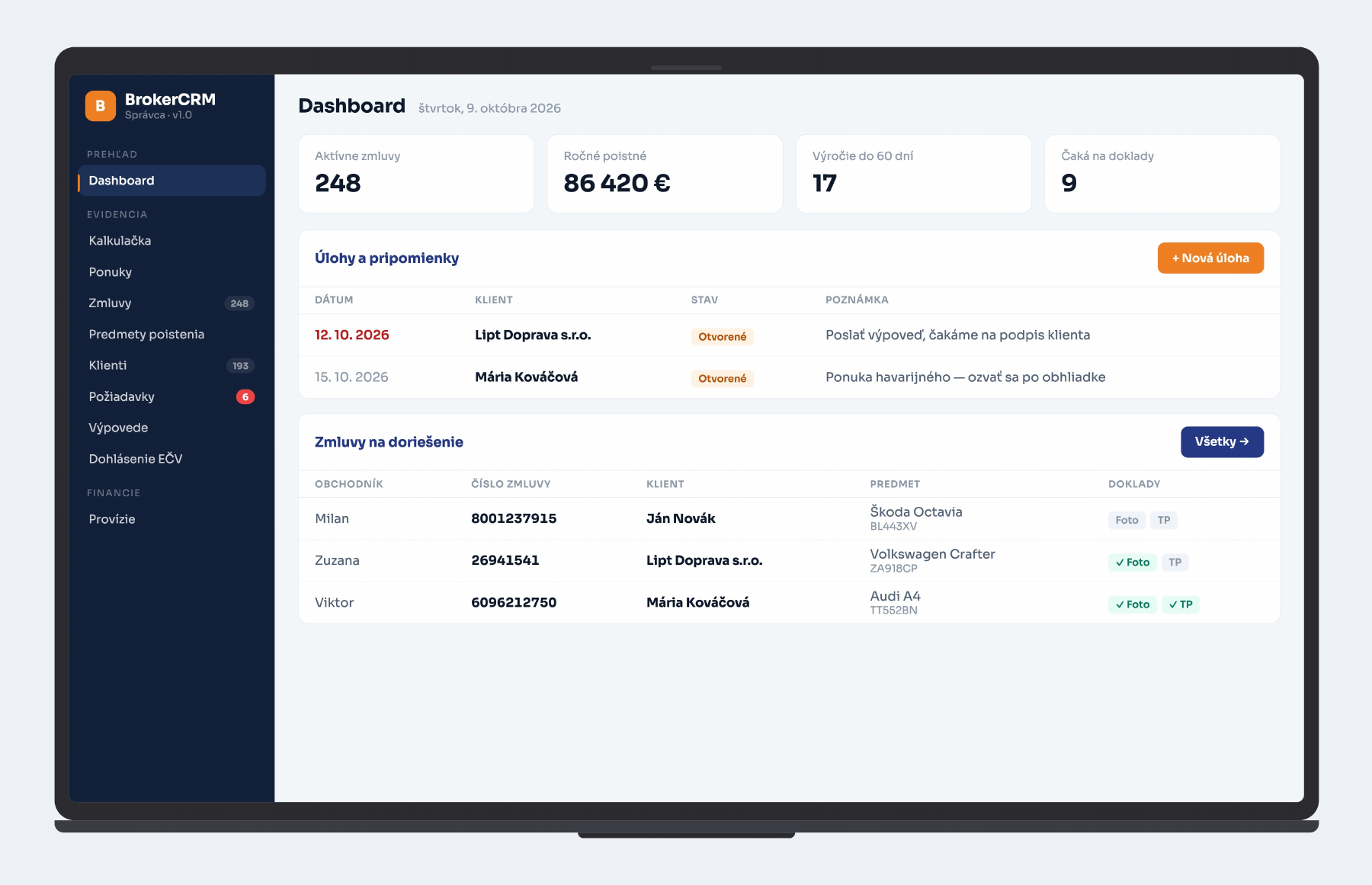Click agent Zuzana in contracts table
Screen dimensions: 1372x885
tap(337, 561)
